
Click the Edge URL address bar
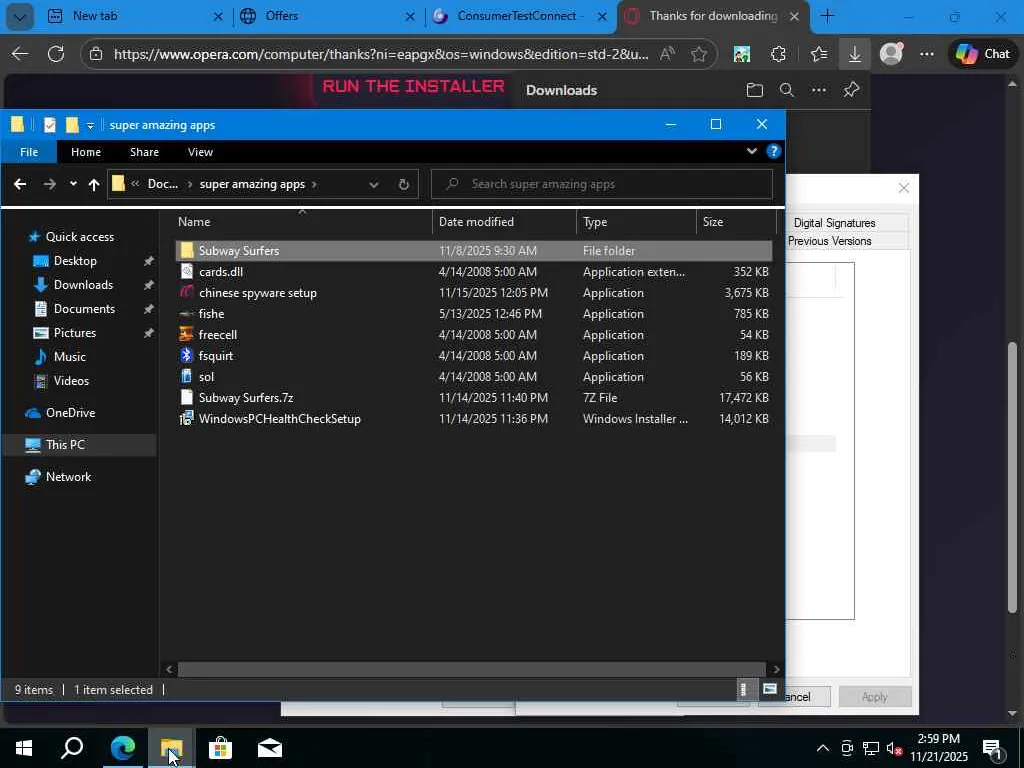click(381, 54)
